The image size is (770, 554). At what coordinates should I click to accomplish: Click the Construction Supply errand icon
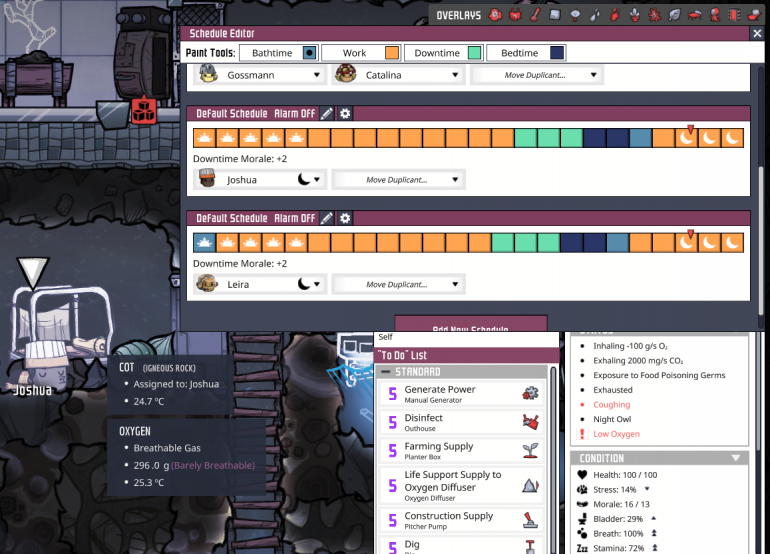click(530, 520)
